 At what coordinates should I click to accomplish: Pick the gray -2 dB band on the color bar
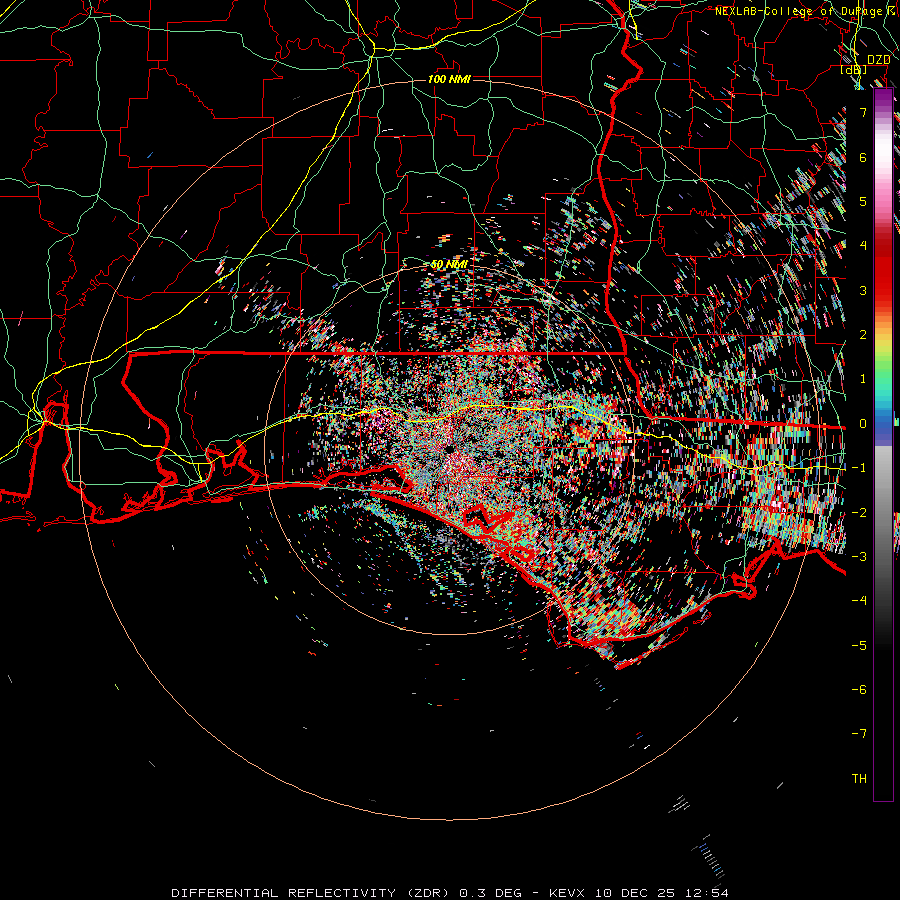point(883,513)
